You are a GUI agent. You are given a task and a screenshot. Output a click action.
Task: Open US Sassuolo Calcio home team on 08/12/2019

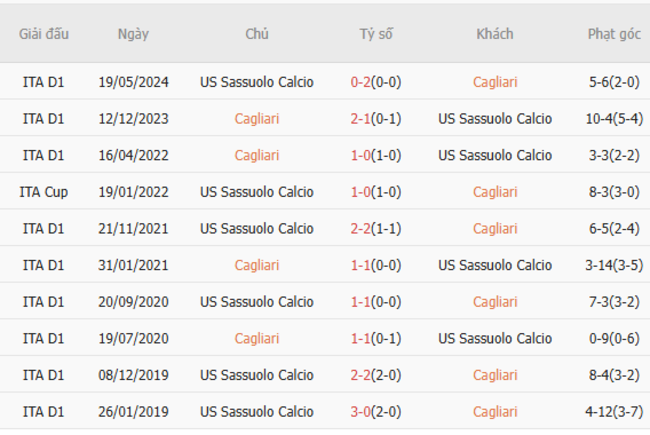(x=257, y=375)
